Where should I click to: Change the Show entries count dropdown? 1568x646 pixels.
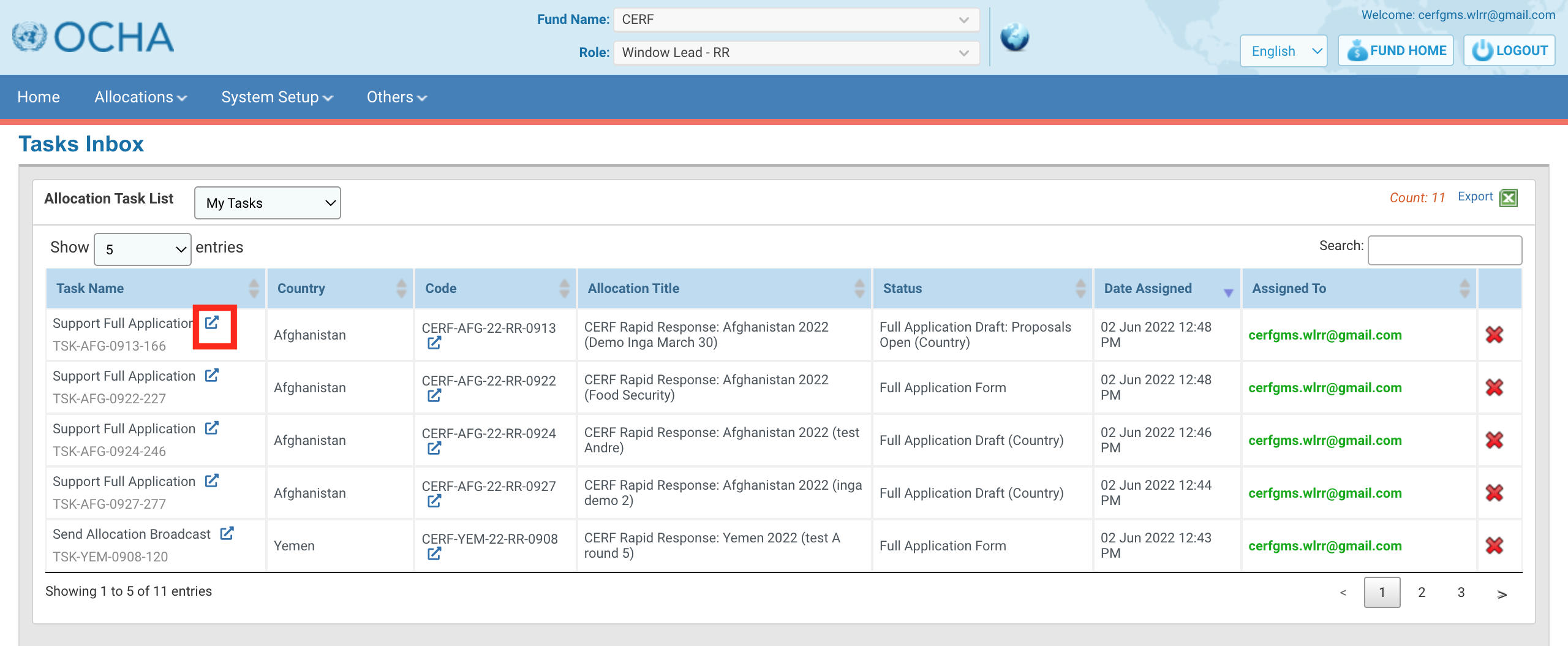[x=143, y=249]
